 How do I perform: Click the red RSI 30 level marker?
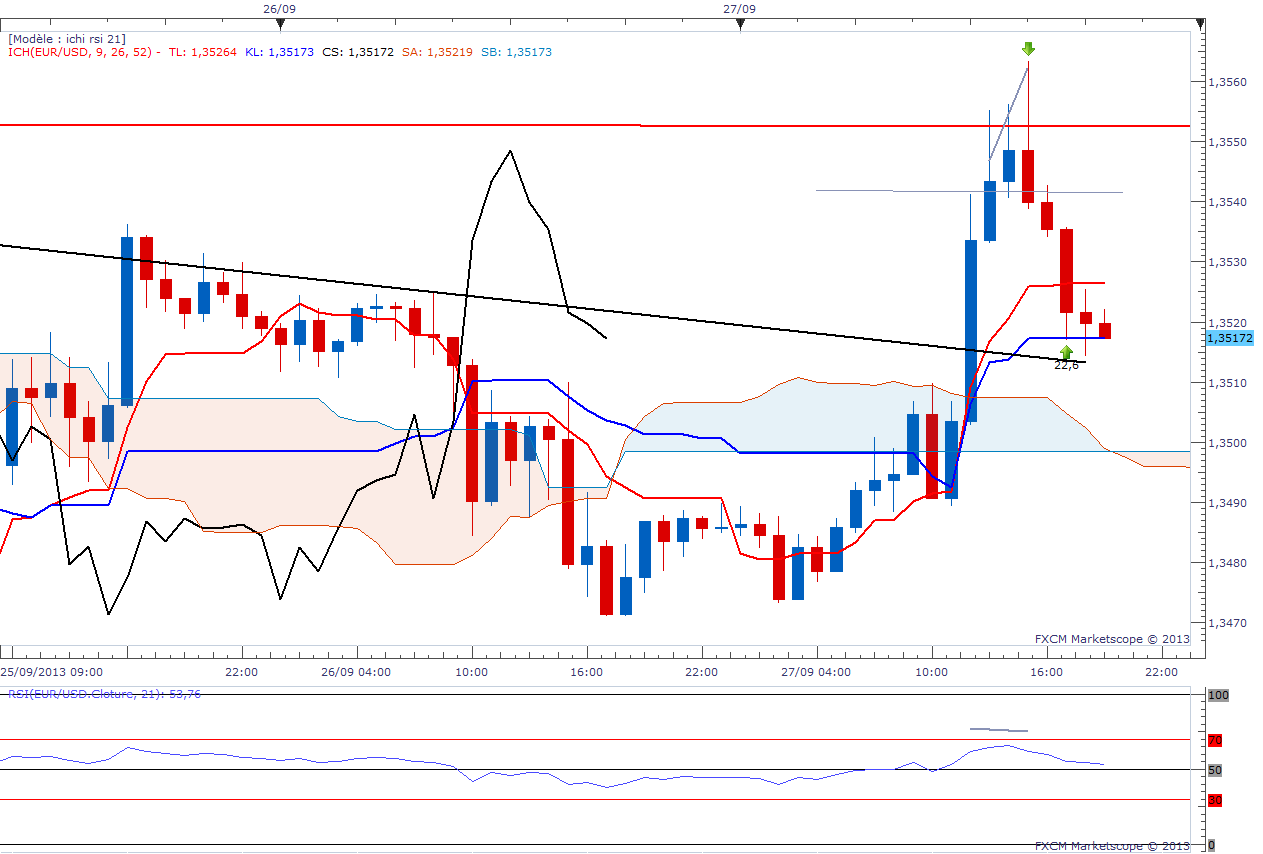1216,800
